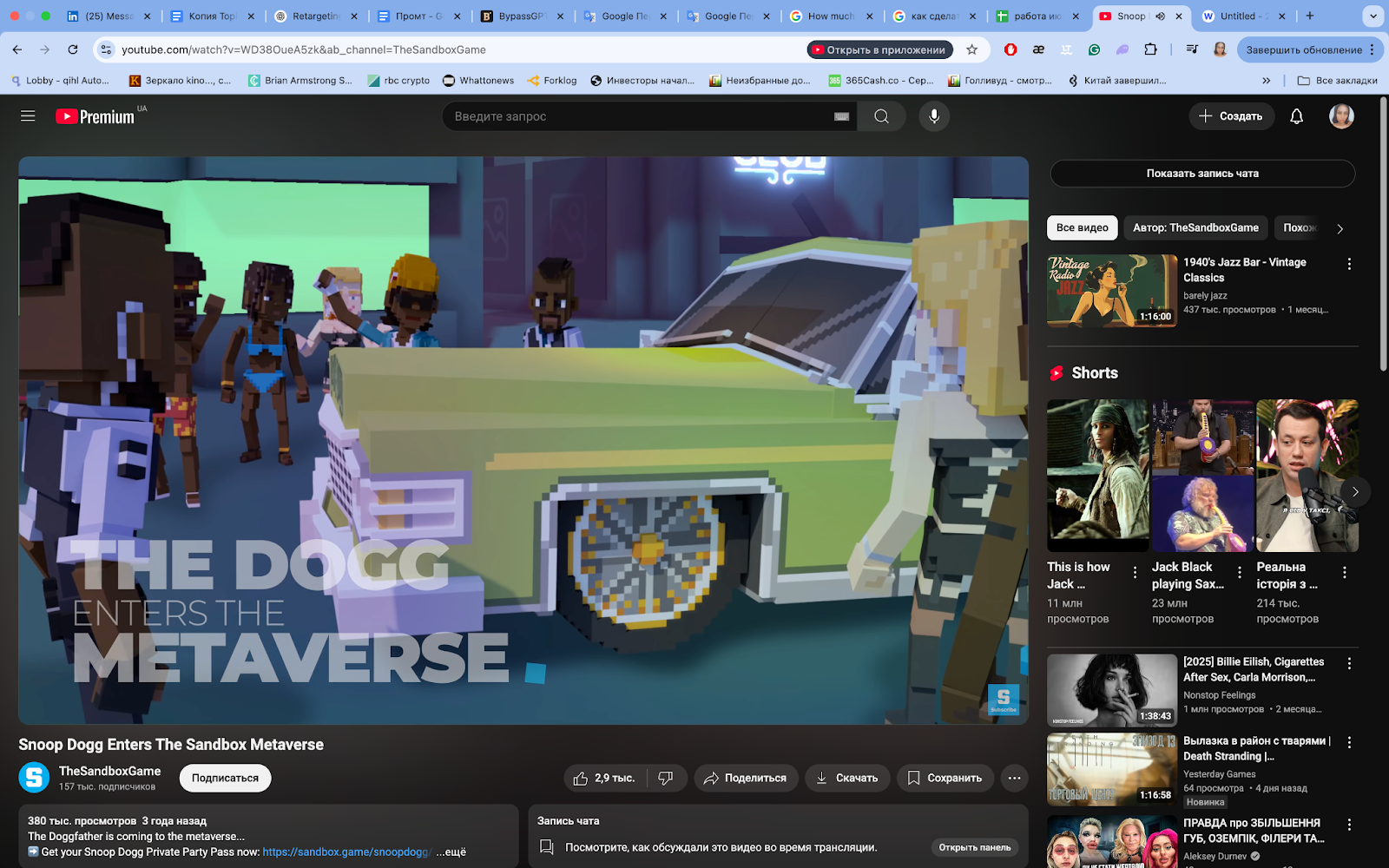Open the Все закладки bookmarks folder
The image size is (1389, 868).
[x=1337, y=81]
